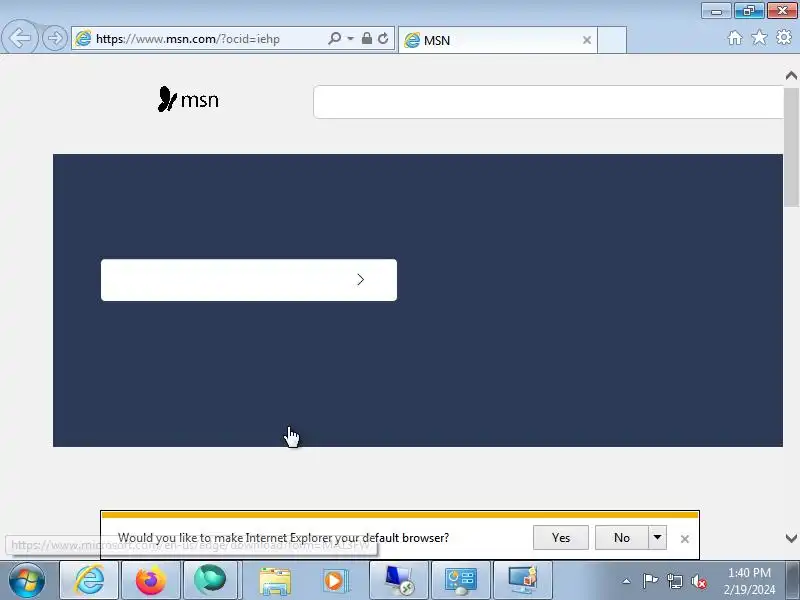800x600 pixels.
Task: Go back with the browser Back arrow
Action: [19, 37]
